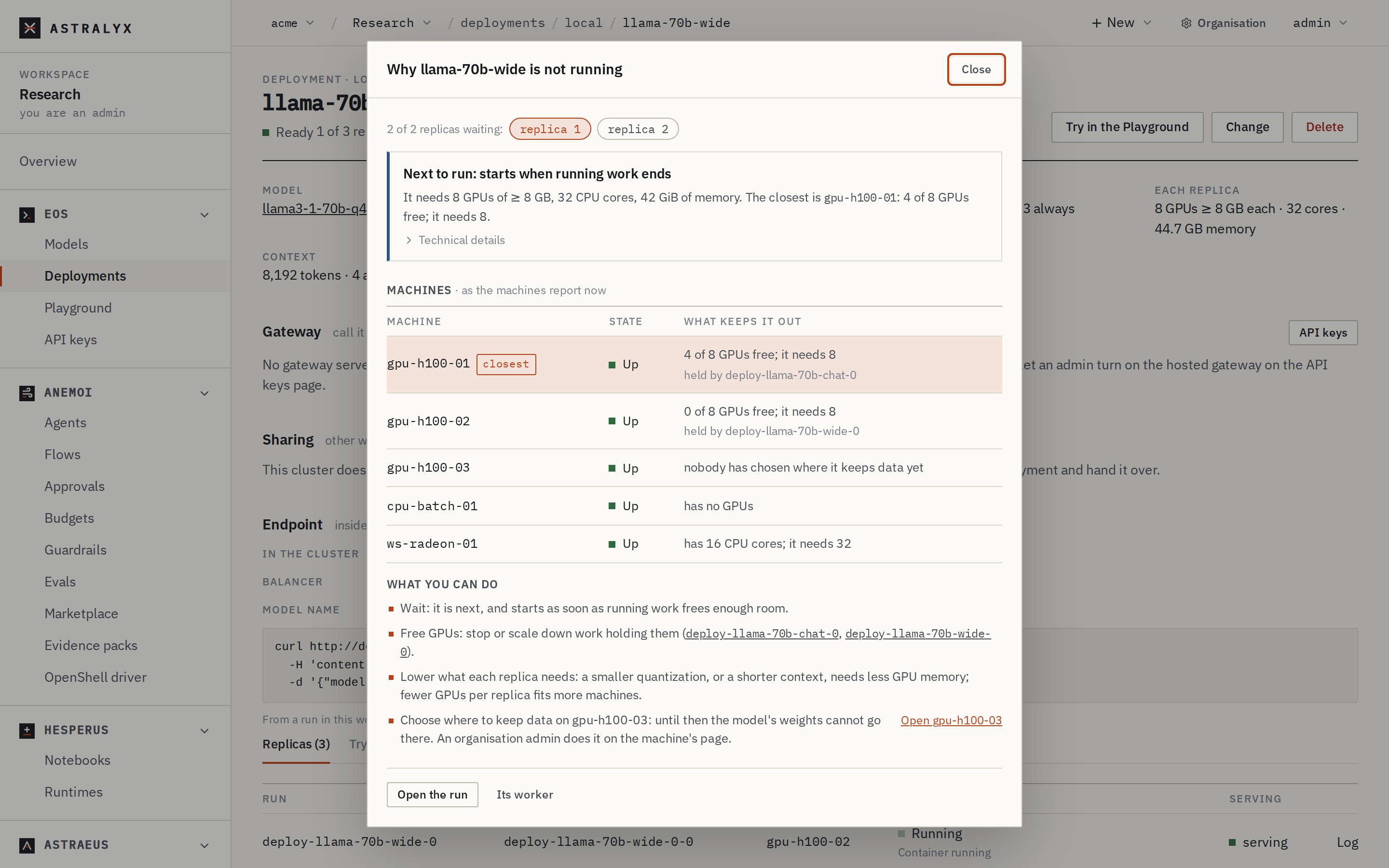Open the admin user menu
Screen dimensions: 1389x868
point(1320,23)
